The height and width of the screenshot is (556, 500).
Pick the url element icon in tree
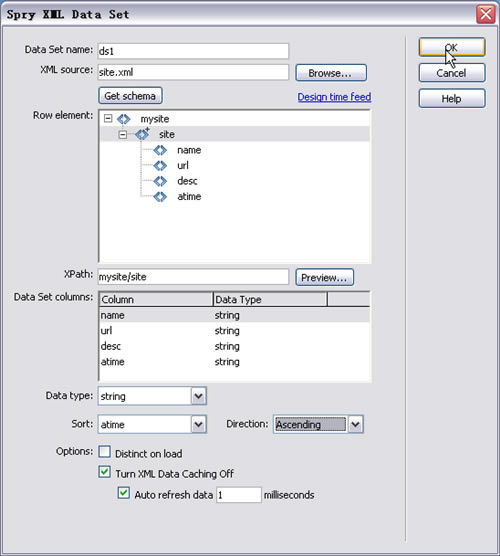coord(160,166)
